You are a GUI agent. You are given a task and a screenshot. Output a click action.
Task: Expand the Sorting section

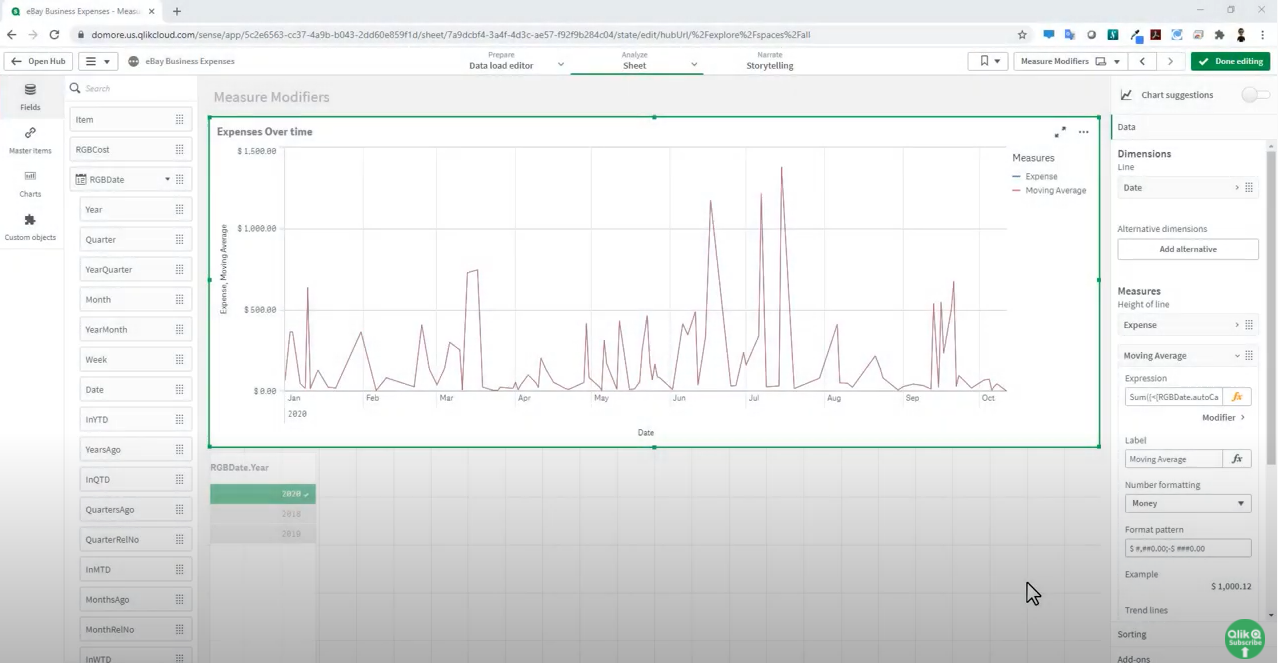click(x=1132, y=634)
